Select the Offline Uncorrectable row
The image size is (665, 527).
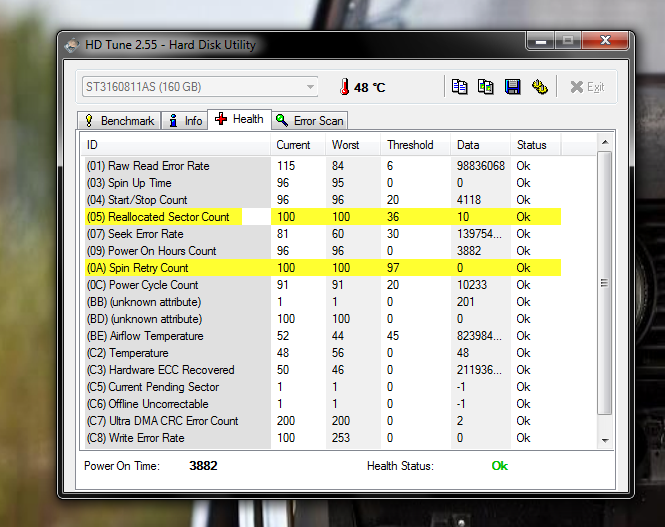coord(321,404)
